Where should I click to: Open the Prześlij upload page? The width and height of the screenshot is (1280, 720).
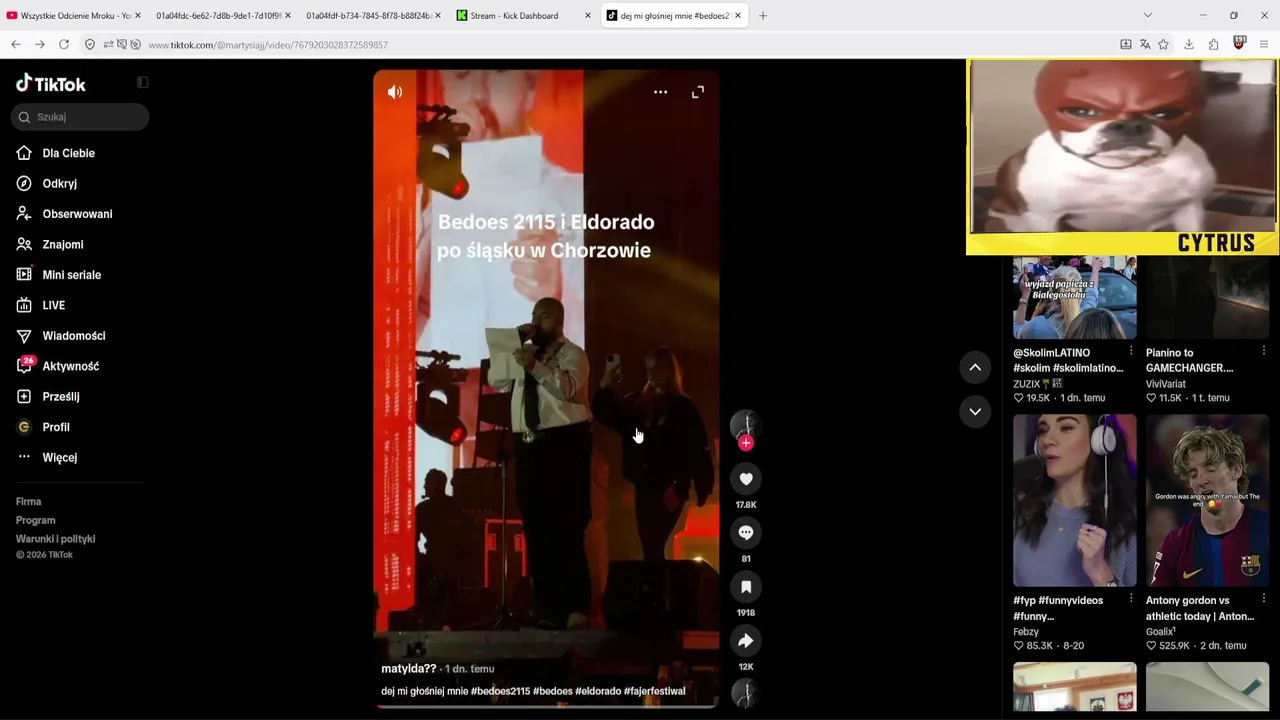pyautogui.click(x=60, y=397)
